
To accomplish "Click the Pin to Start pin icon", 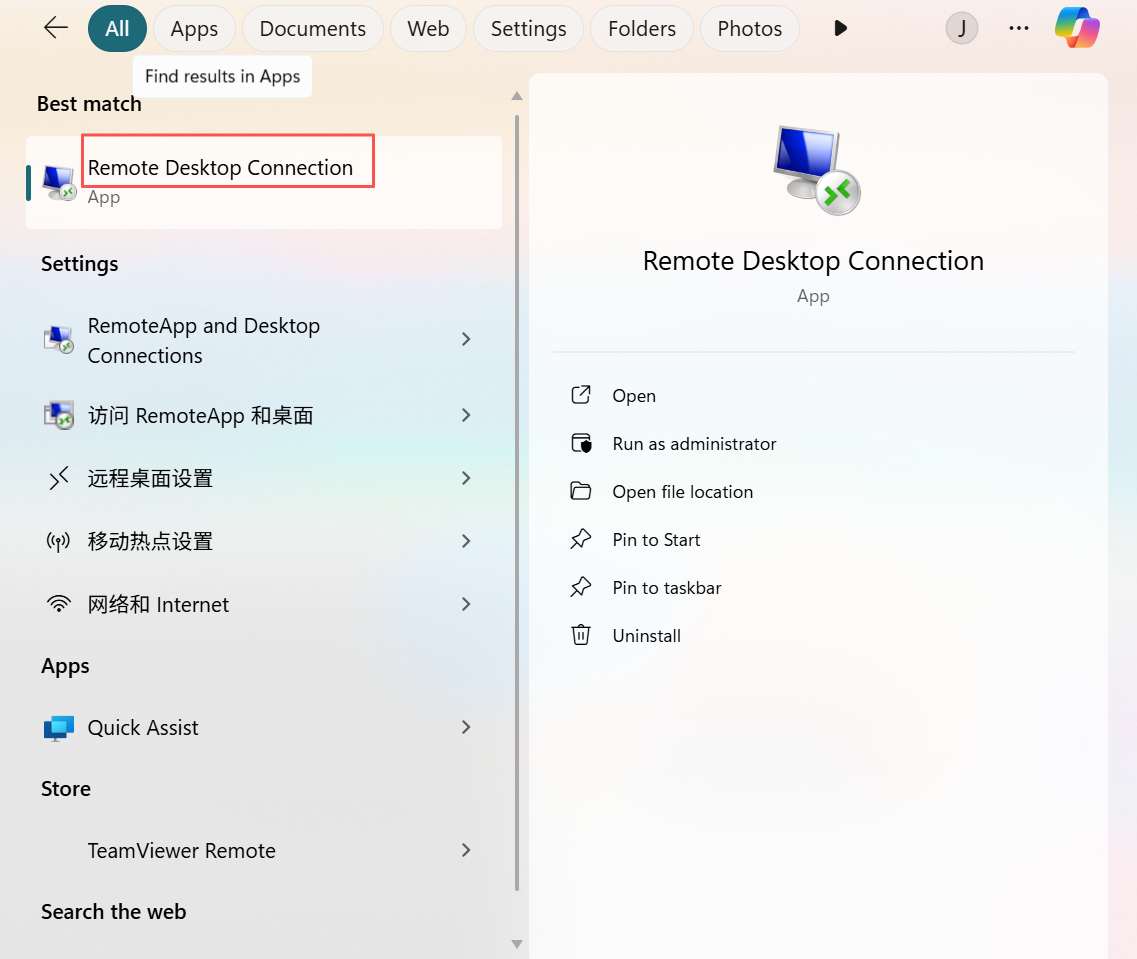I will pyautogui.click(x=581, y=539).
